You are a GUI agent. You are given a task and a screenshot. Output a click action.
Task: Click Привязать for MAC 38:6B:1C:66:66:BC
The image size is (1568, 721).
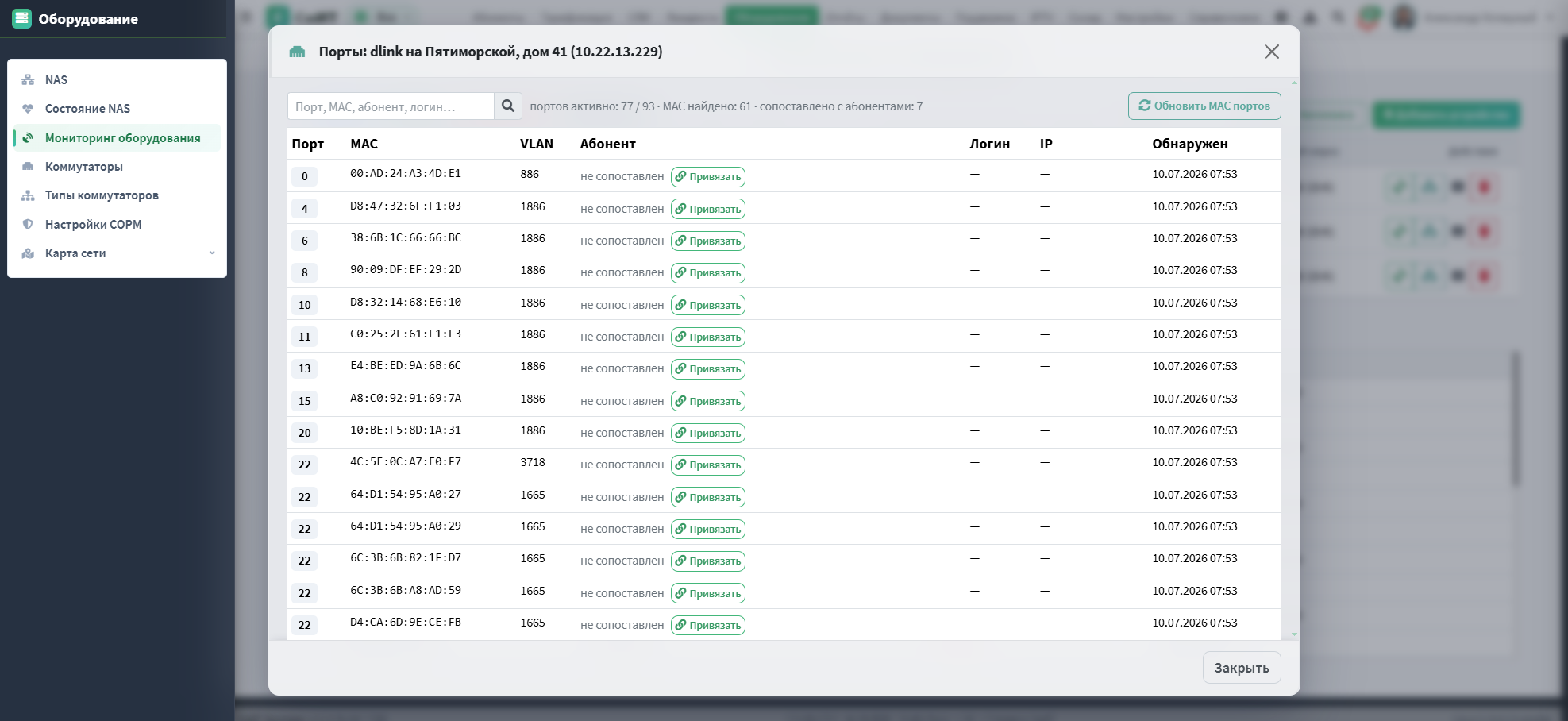pyautogui.click(x=708, y=241)
